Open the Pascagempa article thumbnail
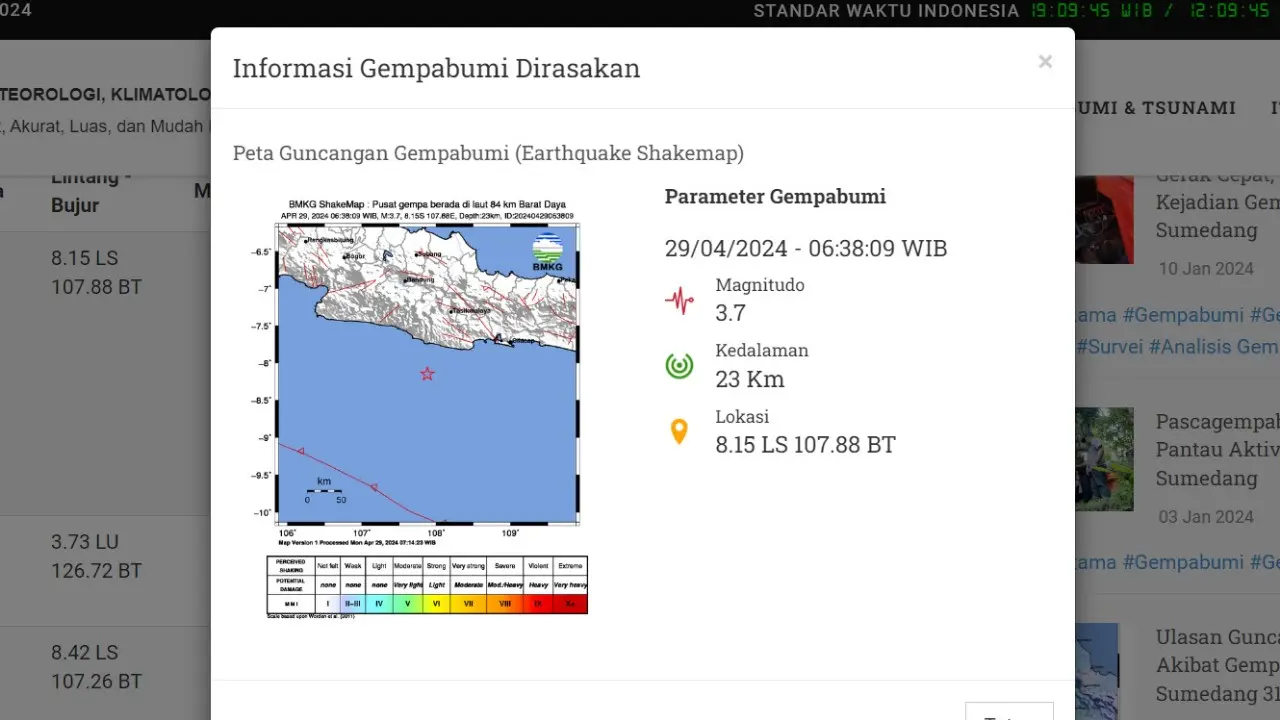 point(1104,459)
